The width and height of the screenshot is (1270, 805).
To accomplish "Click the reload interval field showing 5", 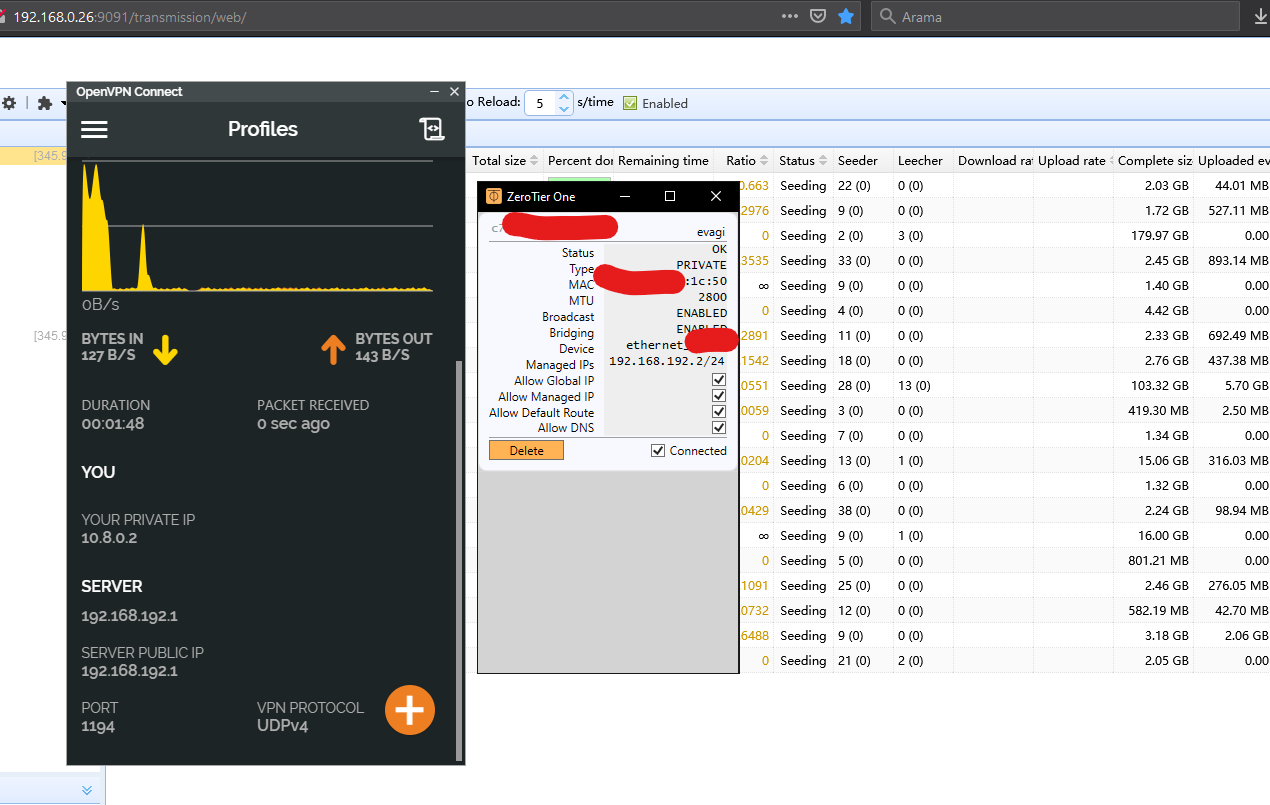I will tap(541, 103).
